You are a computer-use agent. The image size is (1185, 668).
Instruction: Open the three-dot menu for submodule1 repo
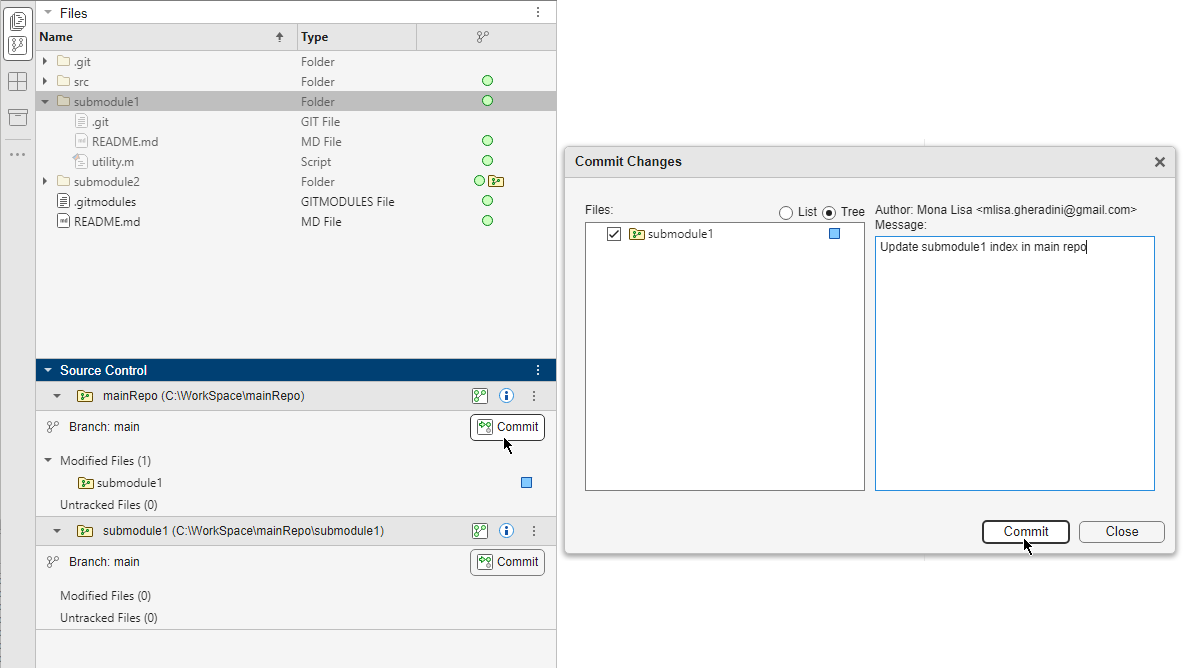(x=533, y=531)
